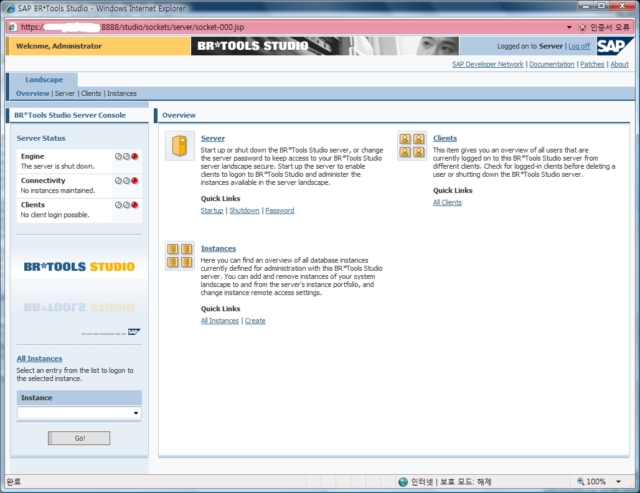The height and width of the screenshot is (493, 640).
Task: Click the browser address URL field
Action: [x=286, y=27]
